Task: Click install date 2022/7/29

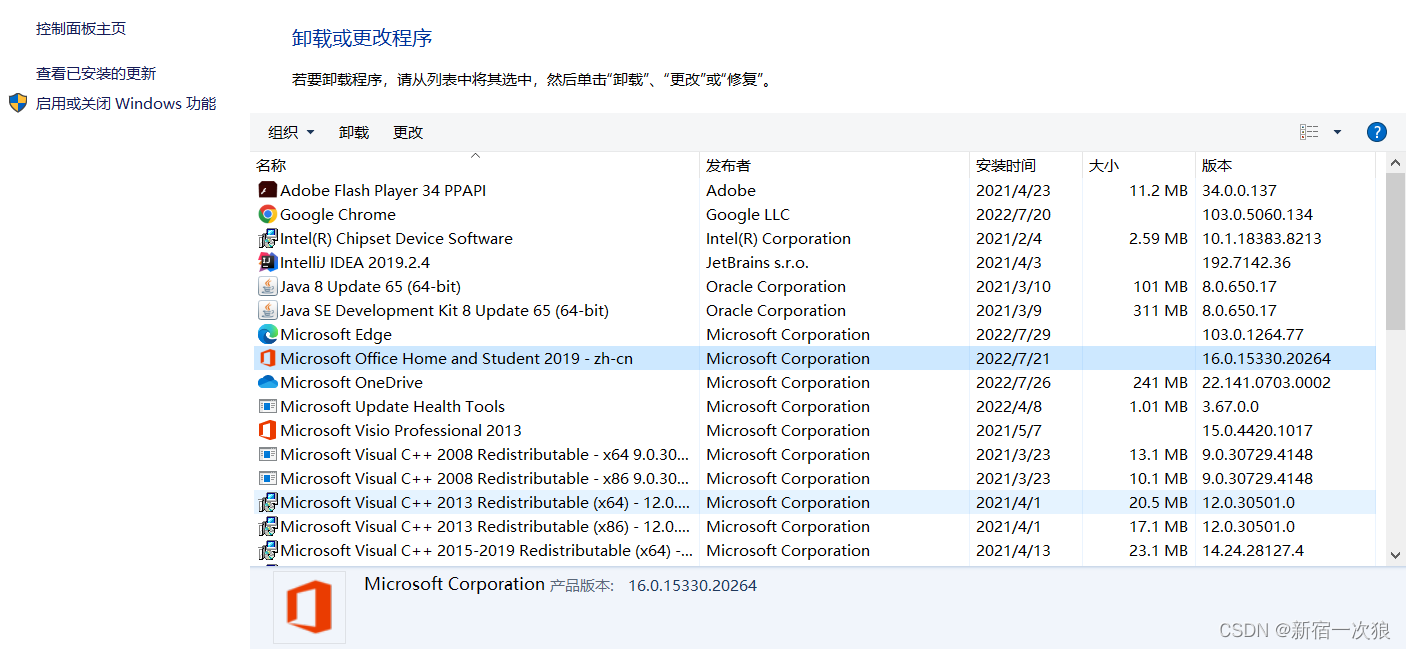Action: (x=1014, y=334)
